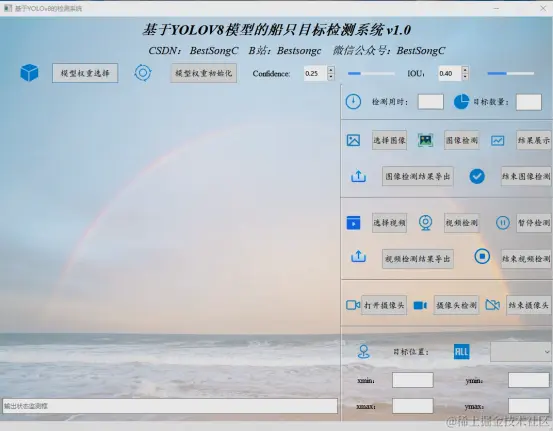Click the solid blue camera icon beside 摄像头检测
This screenshot has height=432, width=554.
[420, 305]
